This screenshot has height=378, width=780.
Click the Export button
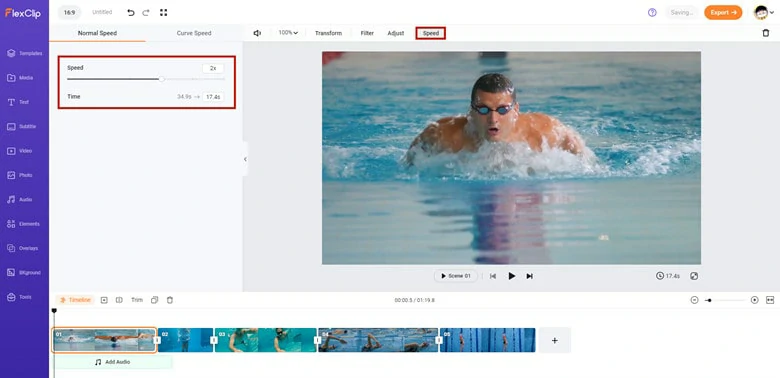tap(723, 12)
